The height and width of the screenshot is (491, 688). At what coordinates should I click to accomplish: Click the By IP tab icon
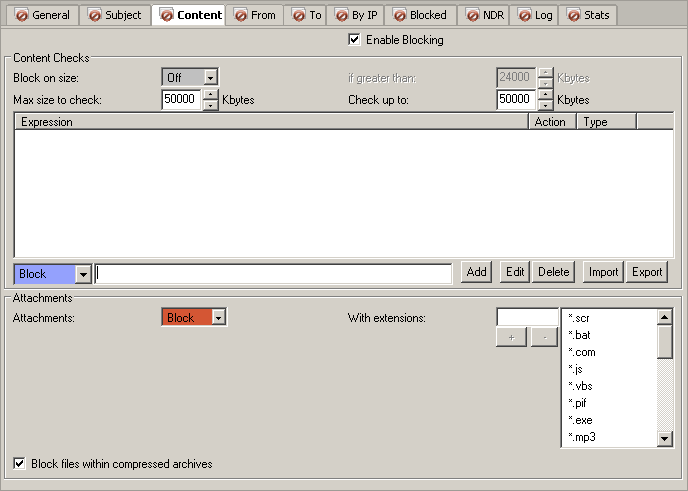pyautogui.click(x=341, y=15)
